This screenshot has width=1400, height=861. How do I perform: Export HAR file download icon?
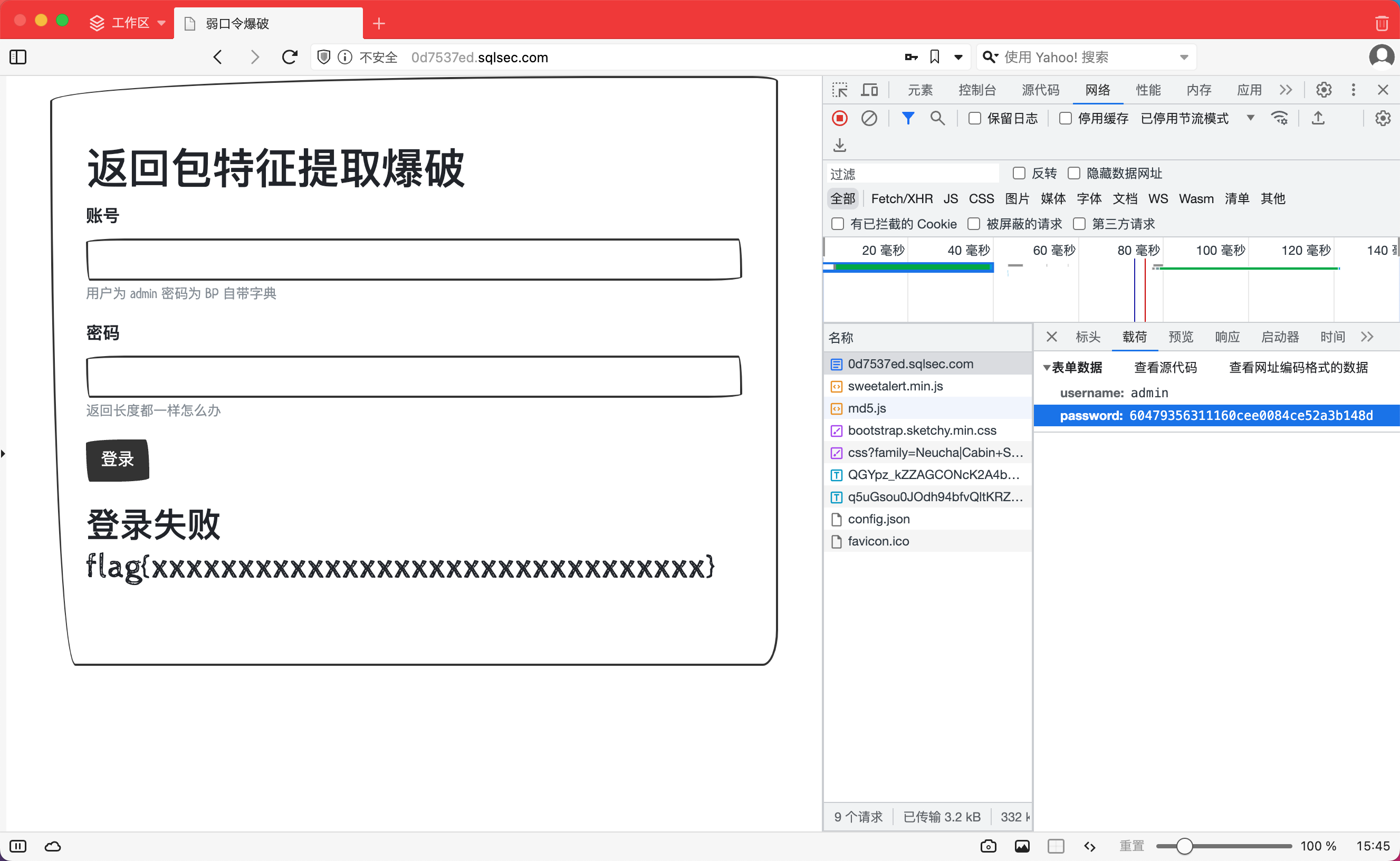pos(840,145)
